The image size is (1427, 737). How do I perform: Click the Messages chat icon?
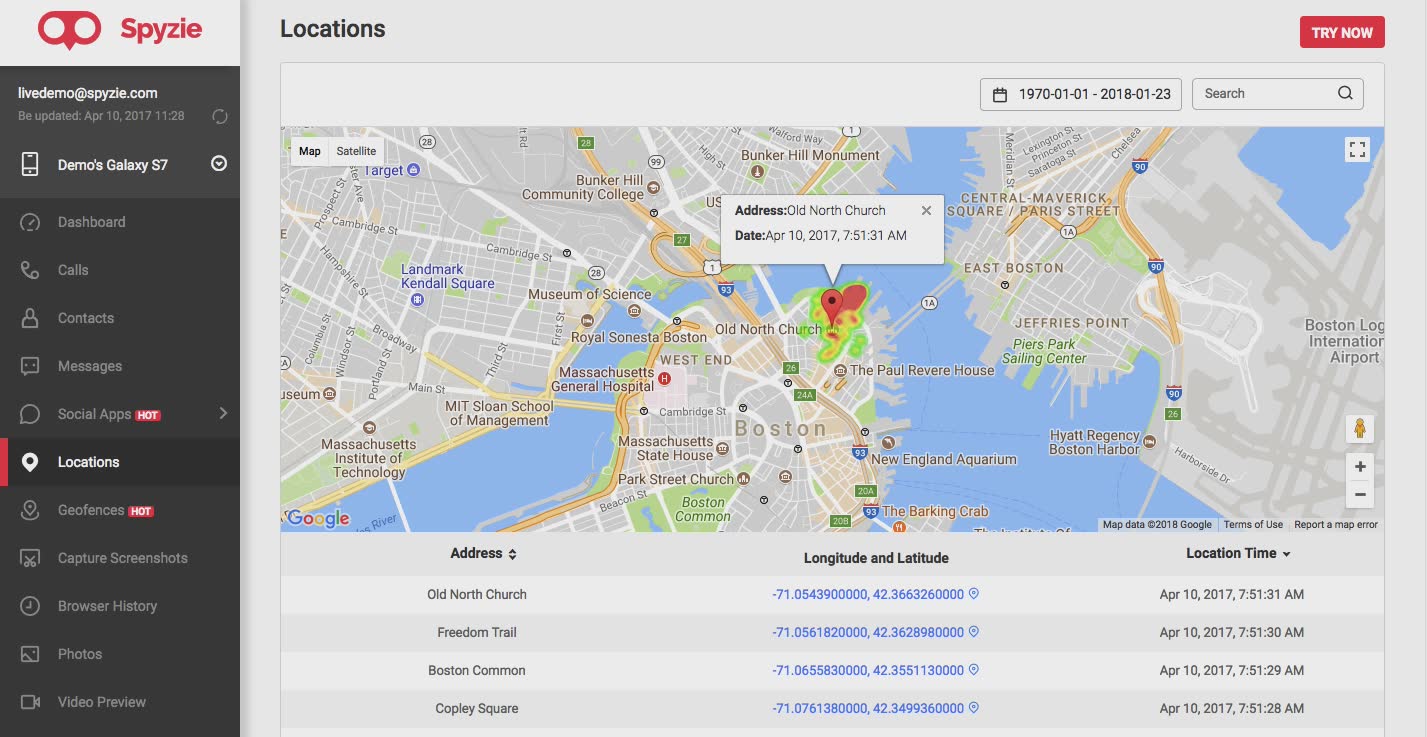point(30,366)
